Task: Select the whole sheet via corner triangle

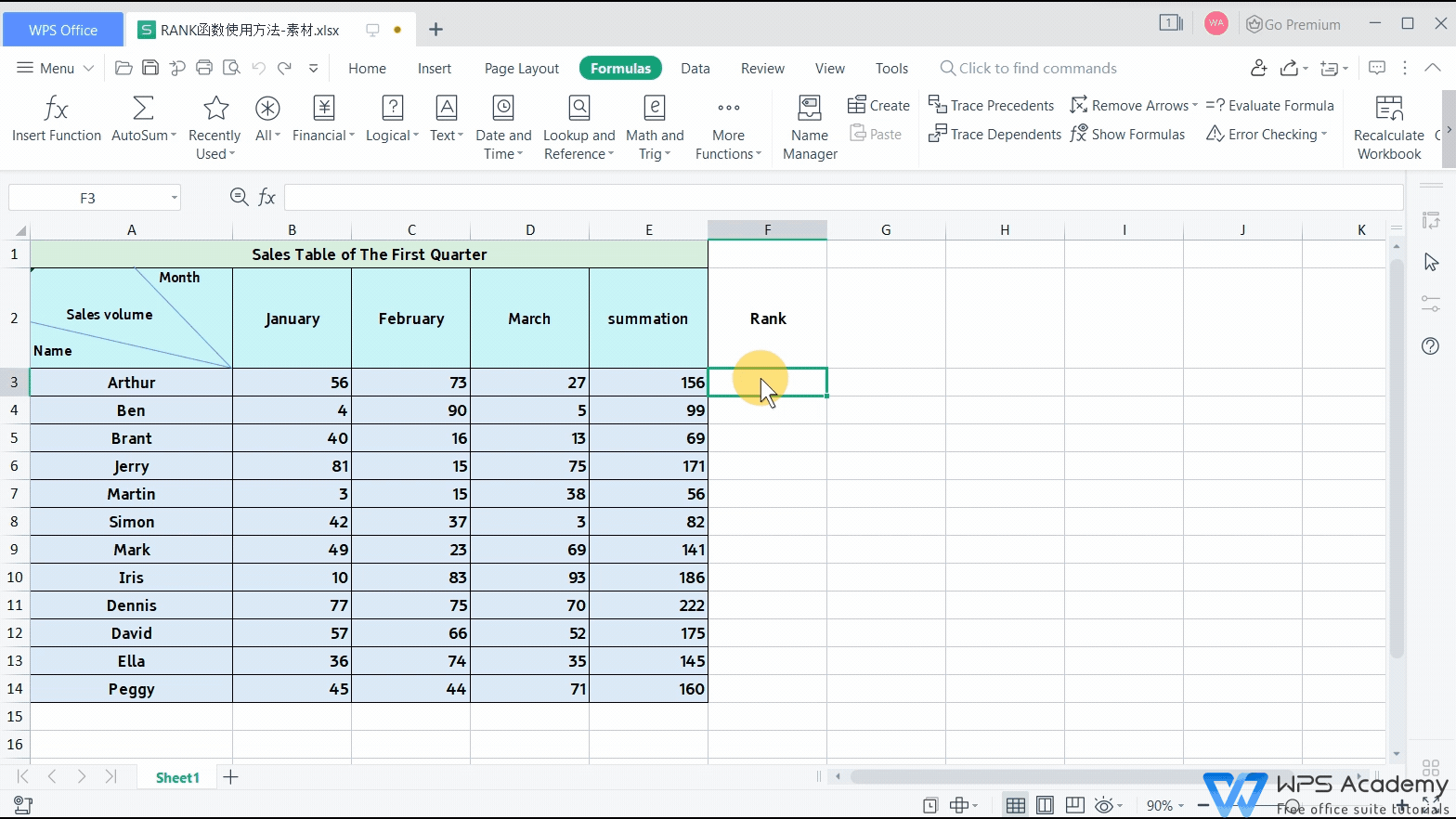Action: [x=19, y=230]
